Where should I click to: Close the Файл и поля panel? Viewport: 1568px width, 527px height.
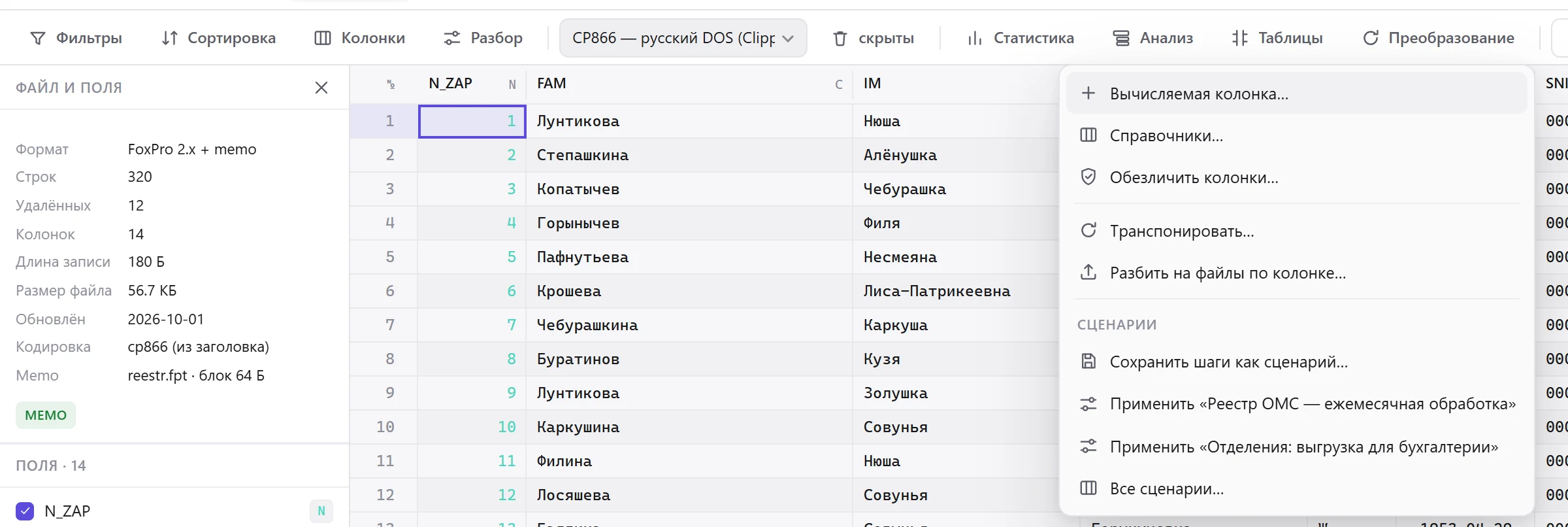tap(321, 88)
